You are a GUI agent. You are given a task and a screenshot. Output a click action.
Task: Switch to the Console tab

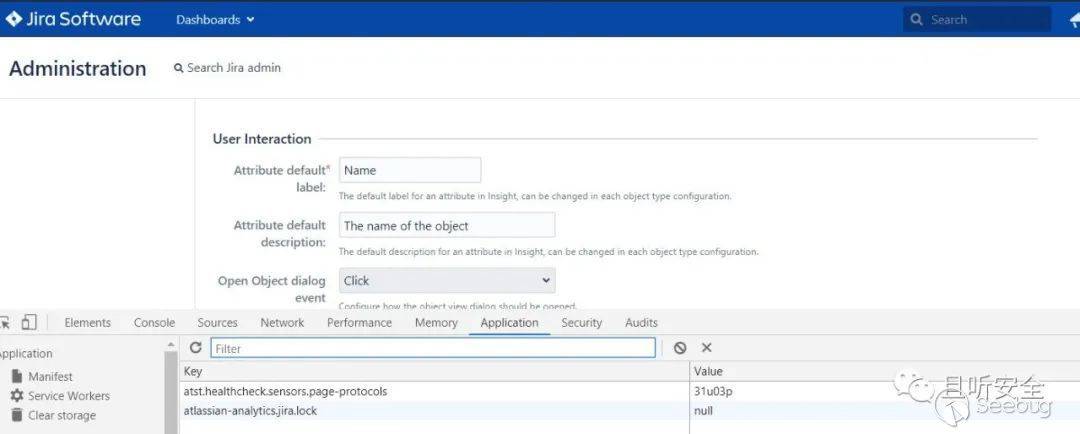154,323
